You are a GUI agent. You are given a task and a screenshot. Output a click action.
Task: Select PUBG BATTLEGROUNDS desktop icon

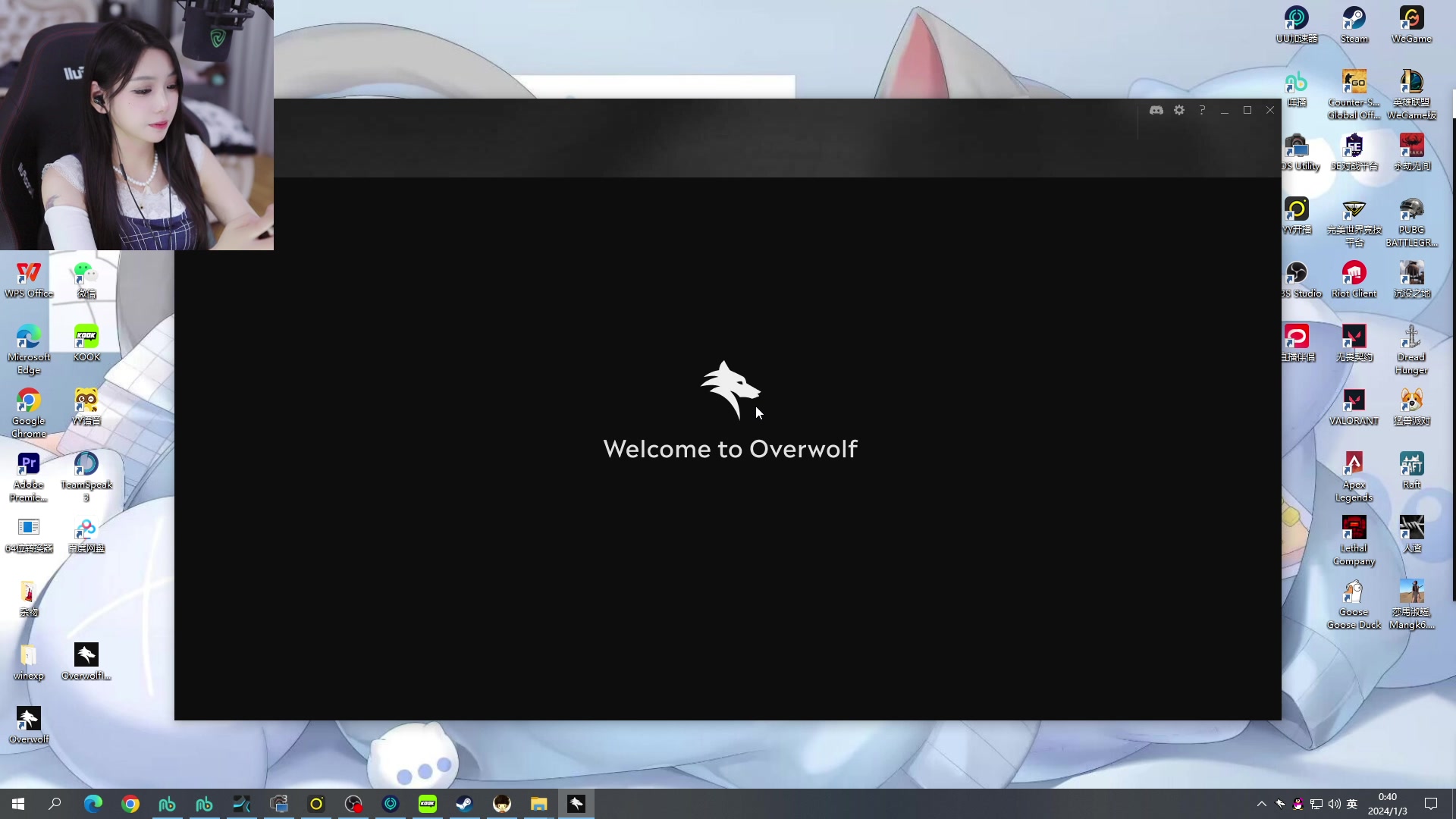coord(1412,221)
